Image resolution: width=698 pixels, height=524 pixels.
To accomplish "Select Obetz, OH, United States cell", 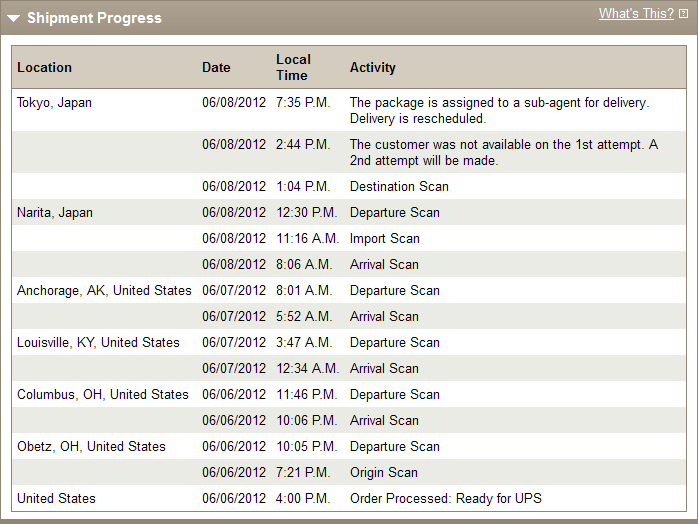I will coord(91,447).
